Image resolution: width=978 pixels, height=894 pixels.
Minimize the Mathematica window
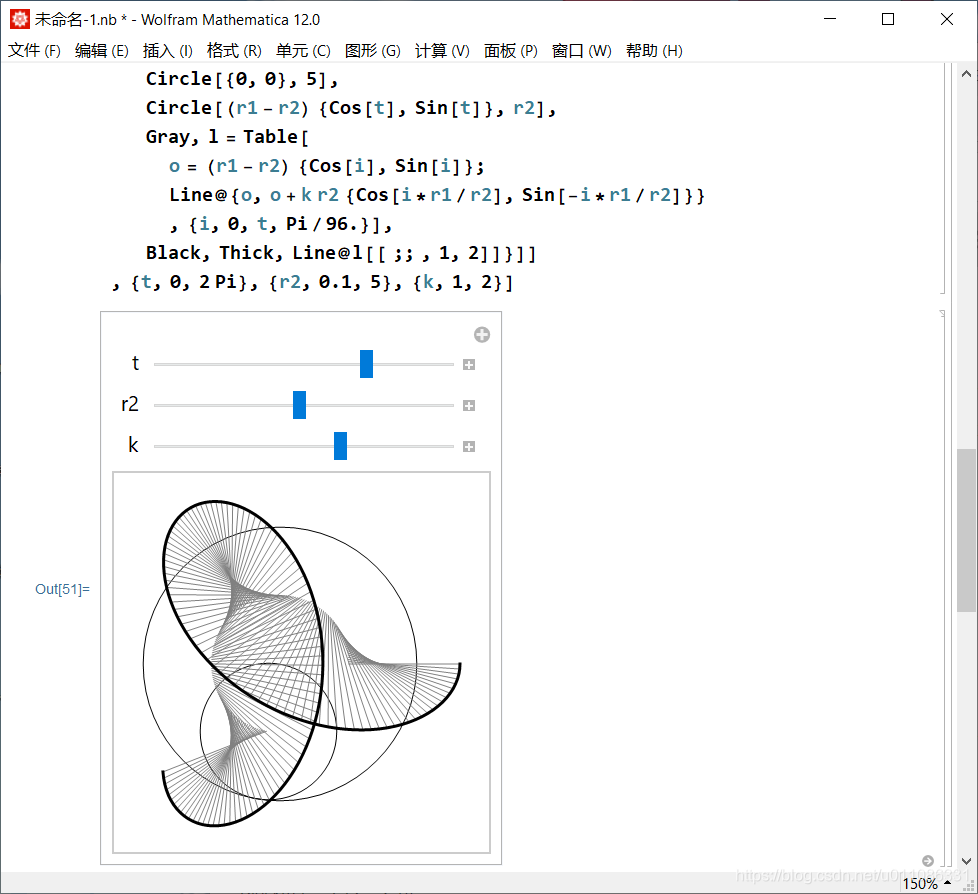click(x=830, y=19)
